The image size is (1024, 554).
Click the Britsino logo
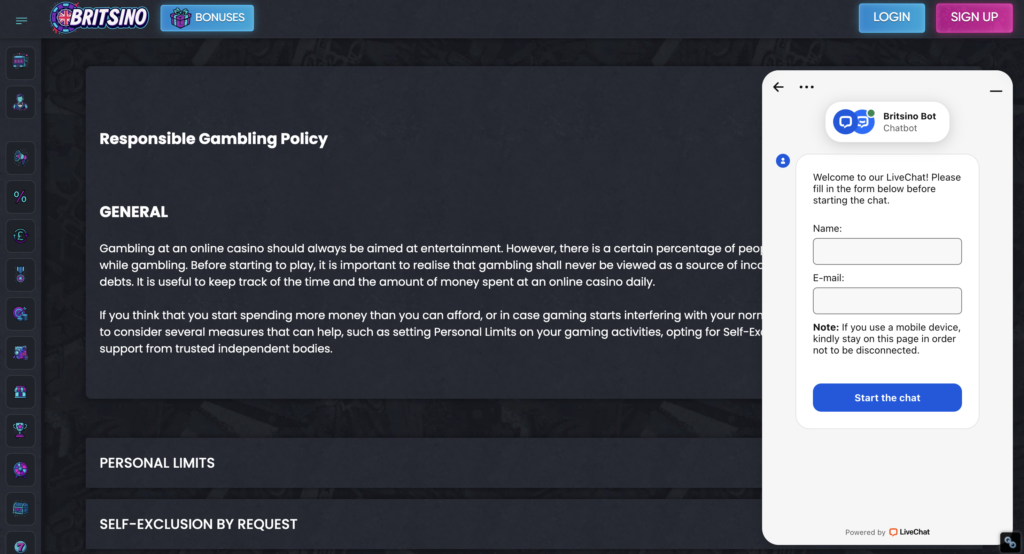coord(100,18)
